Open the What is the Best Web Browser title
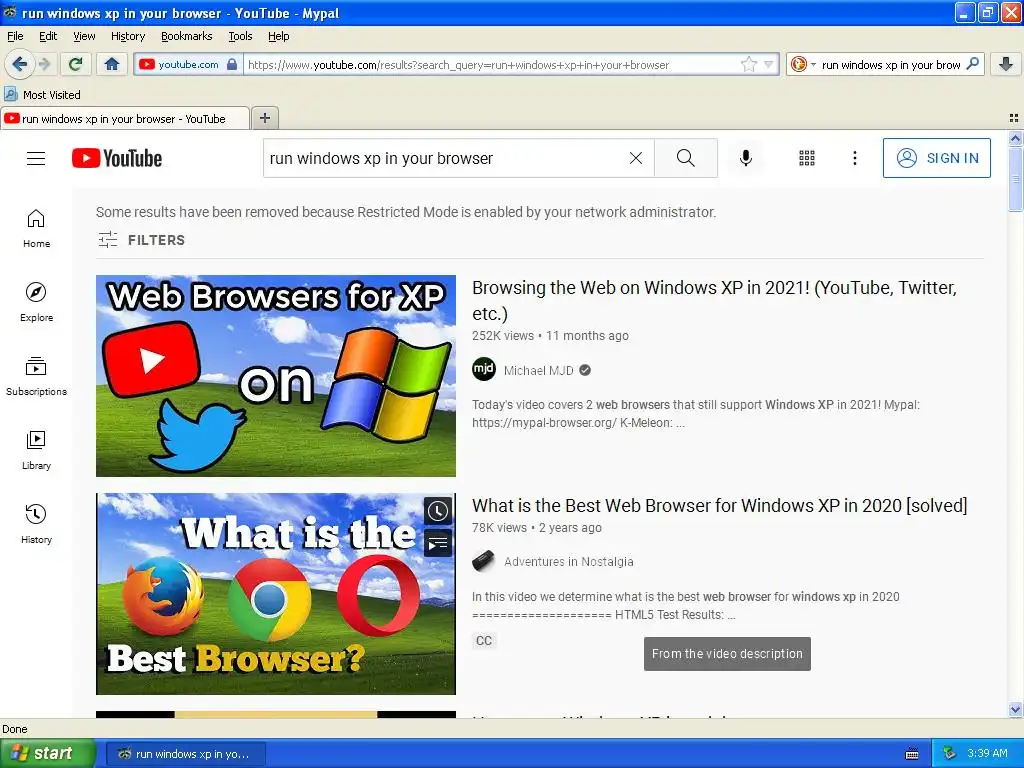The image size is (1024, 768). click(x=720, y=505)
